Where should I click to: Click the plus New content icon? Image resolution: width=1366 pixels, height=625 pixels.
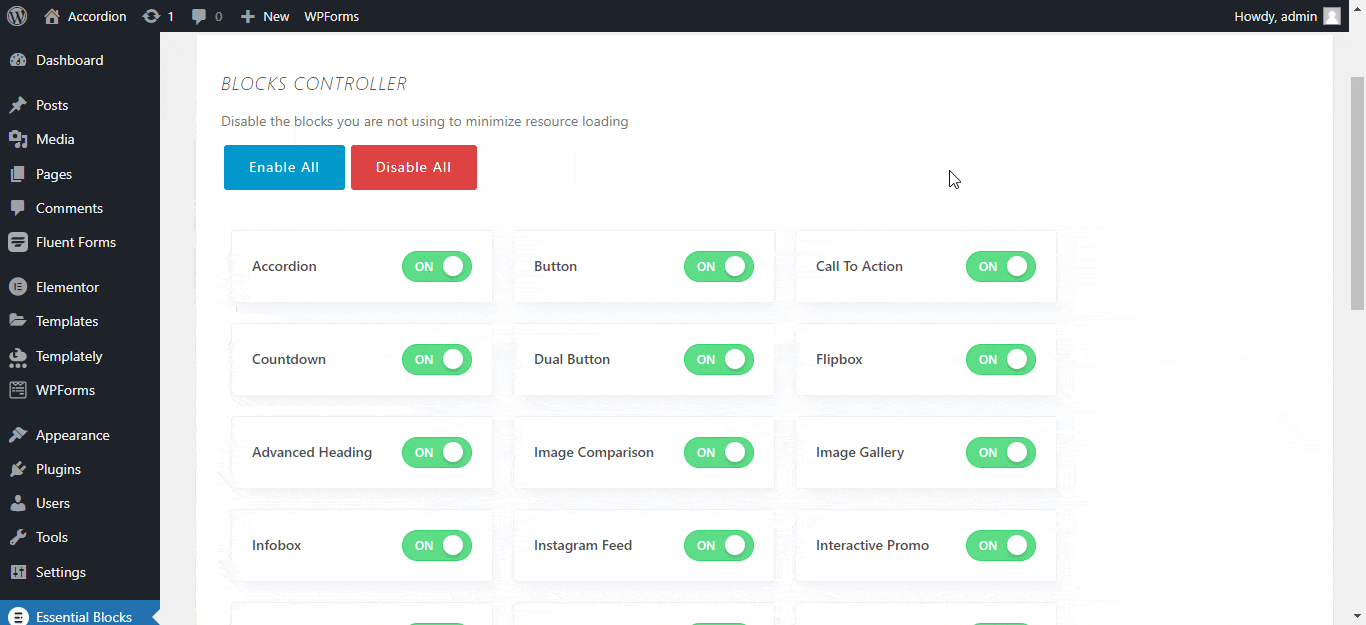[248, 16]
